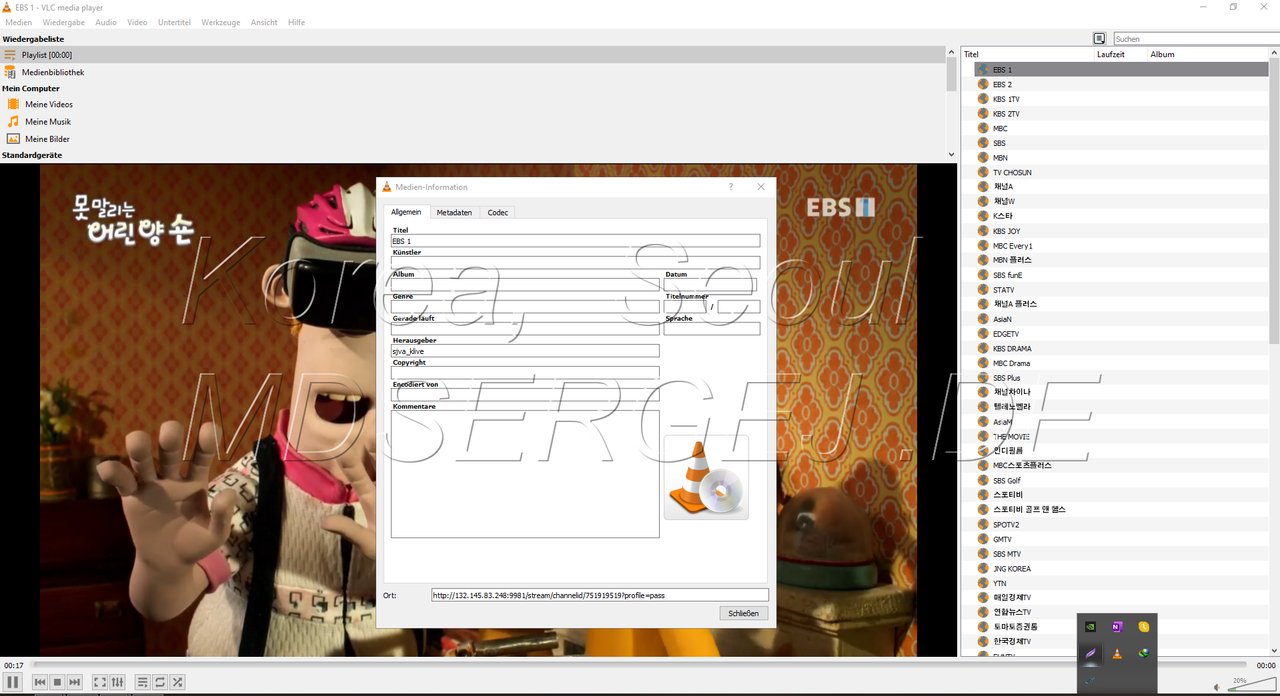
Task: Open extended settings equalizer icon
Action: [117, 682]
